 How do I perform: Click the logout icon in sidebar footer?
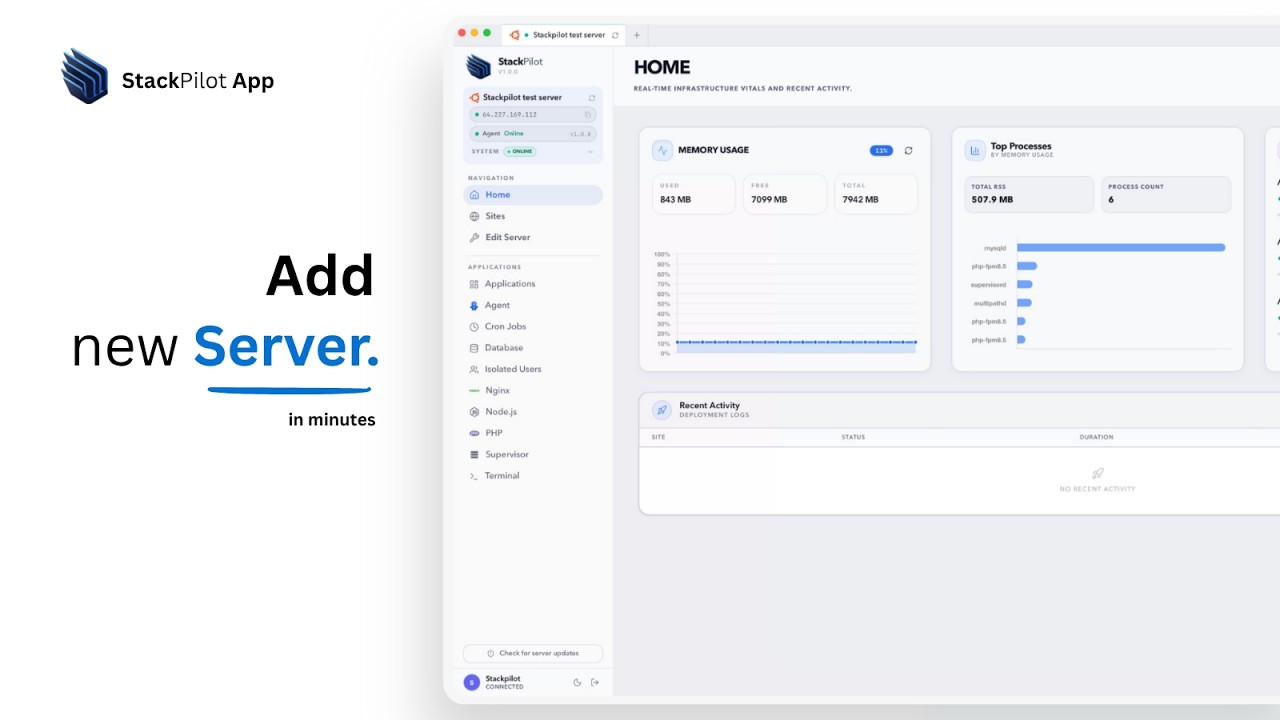[595, 682]
